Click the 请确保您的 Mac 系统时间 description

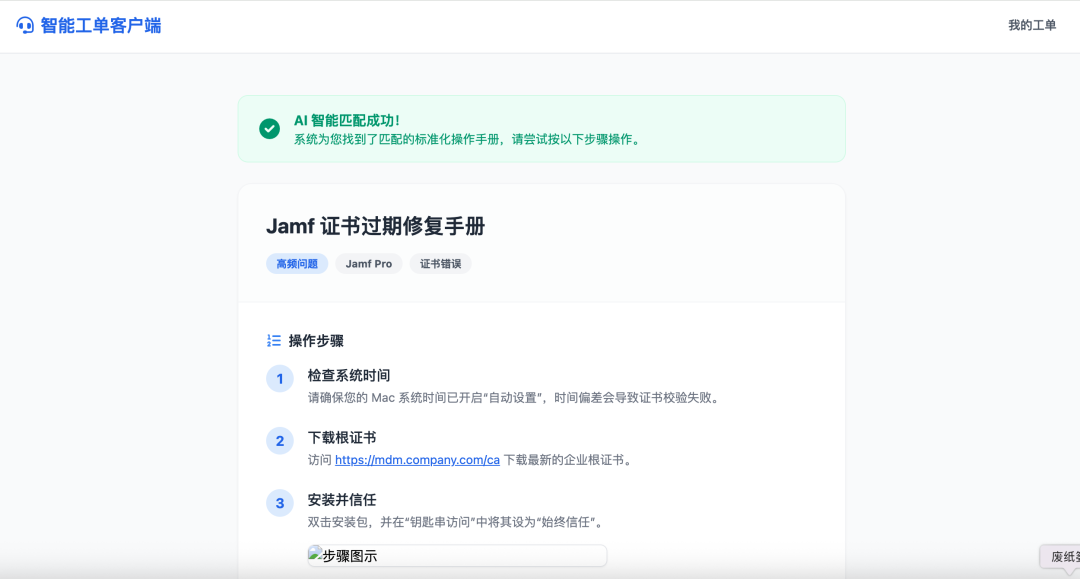[x=515, y=398]
